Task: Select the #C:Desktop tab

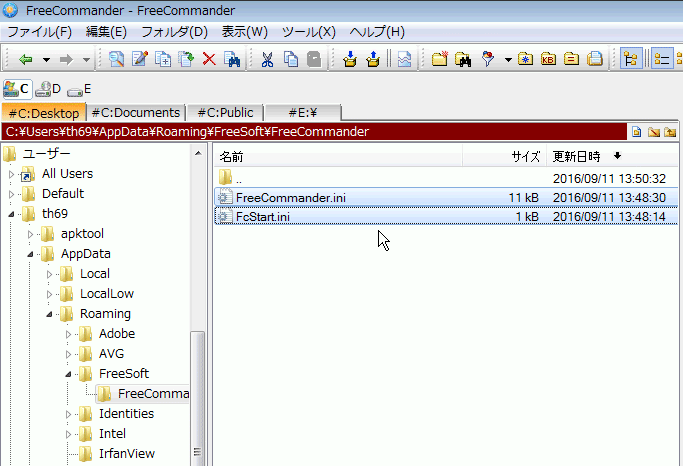Action: pyautogui.click(x=44, y=113)
